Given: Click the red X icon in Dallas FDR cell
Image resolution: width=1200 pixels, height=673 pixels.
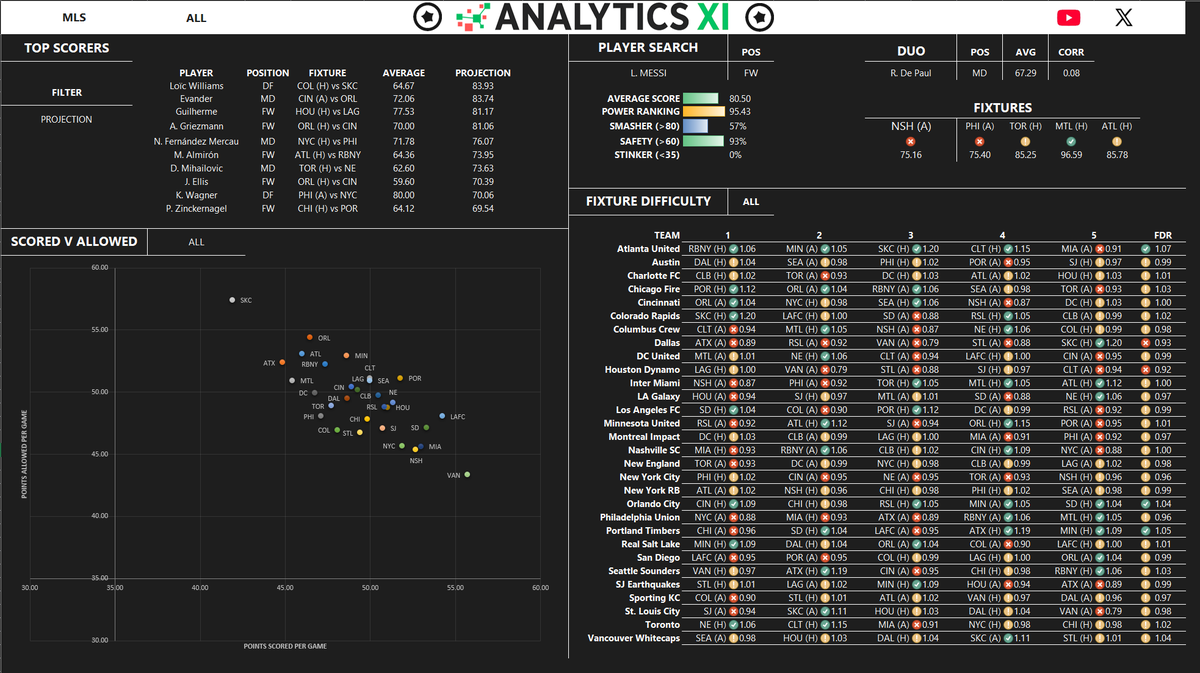Looking at the screenshot, I should pyautogui.click(x=1146, y=342).
